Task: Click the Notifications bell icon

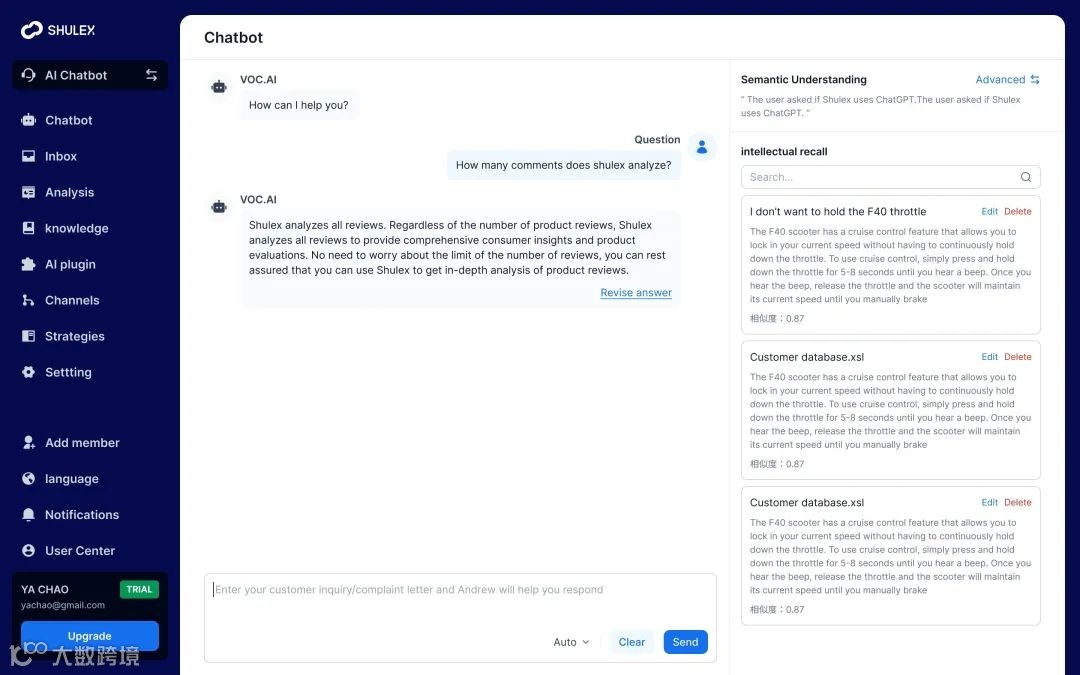Action: pos(28,515)
